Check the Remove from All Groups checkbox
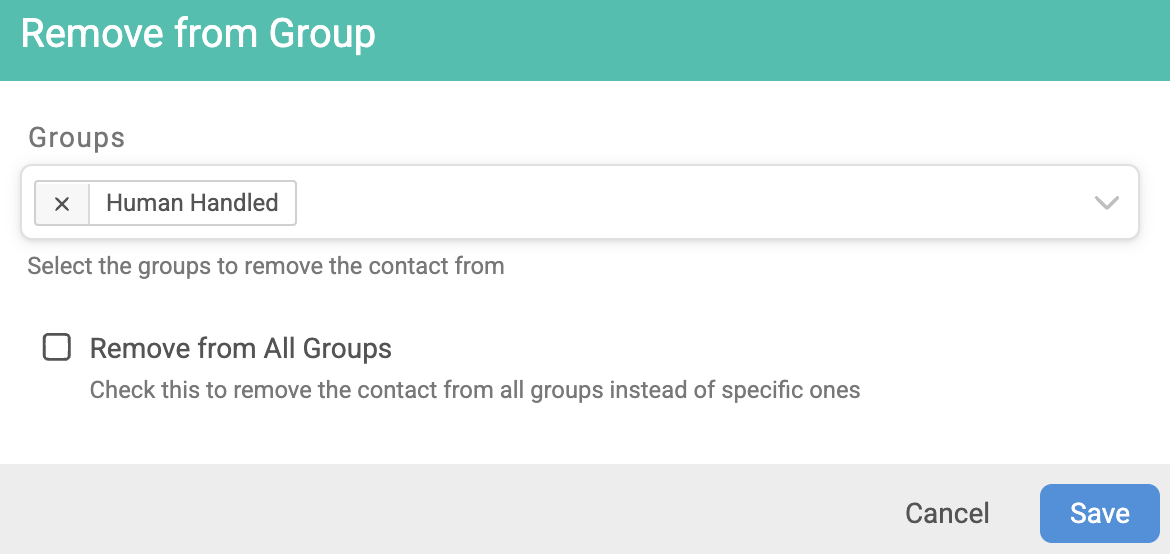1170x554 pixels. 57,348
